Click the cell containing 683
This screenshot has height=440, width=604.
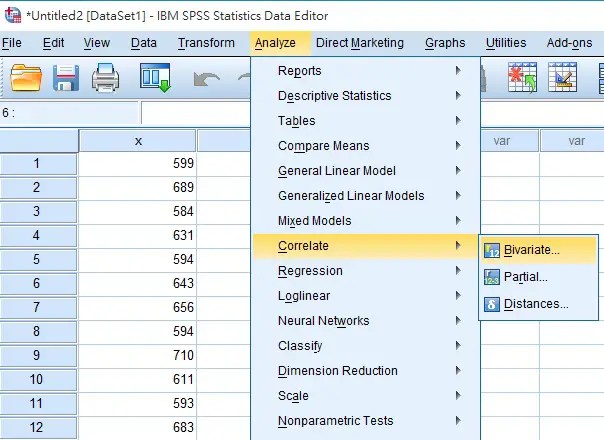pos(138,427)
